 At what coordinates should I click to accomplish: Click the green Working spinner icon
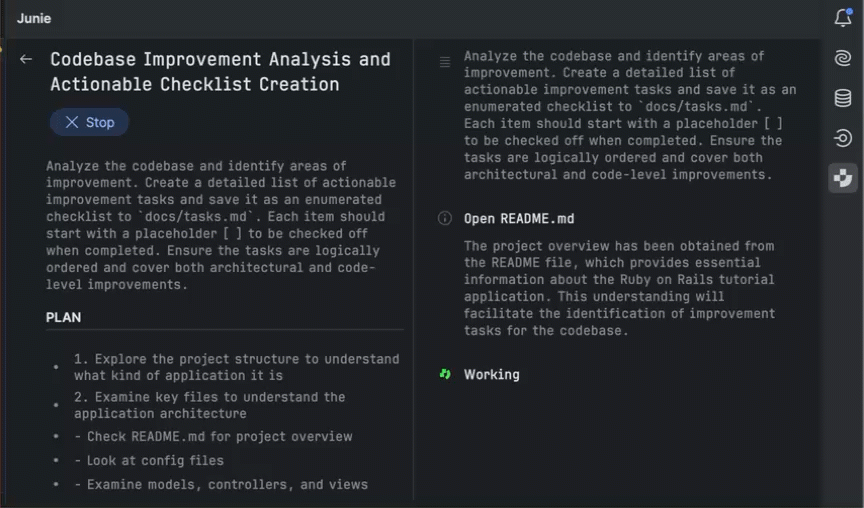click(x=445, y=375)
